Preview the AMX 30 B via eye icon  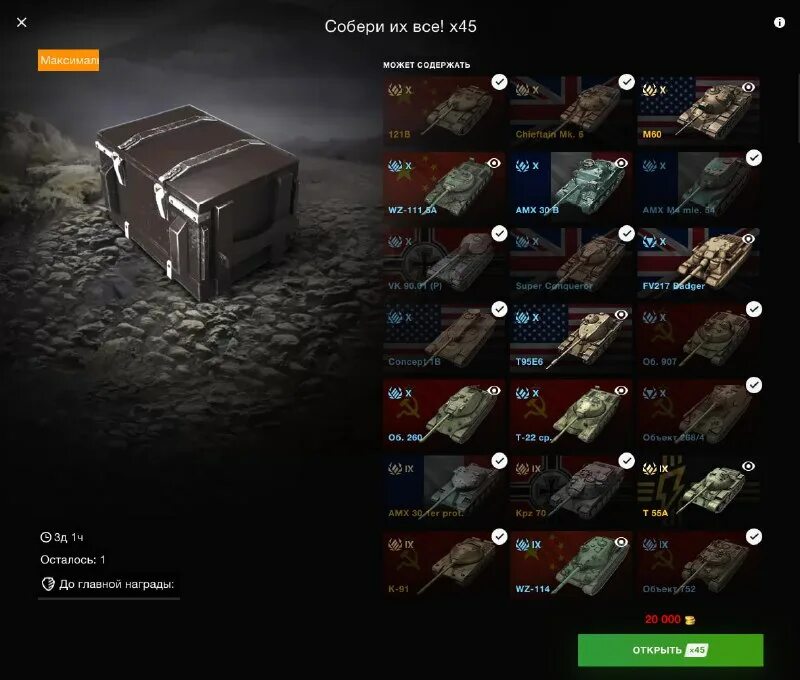tap(620, 163)
